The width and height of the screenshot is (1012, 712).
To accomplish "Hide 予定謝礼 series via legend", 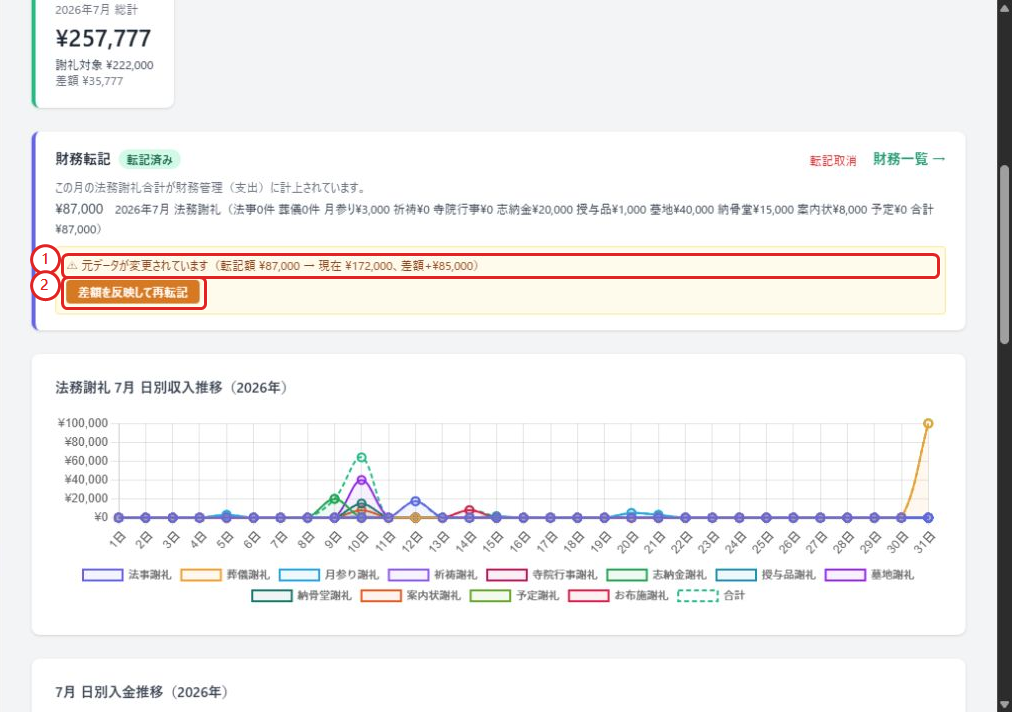I will click(514, 595).
